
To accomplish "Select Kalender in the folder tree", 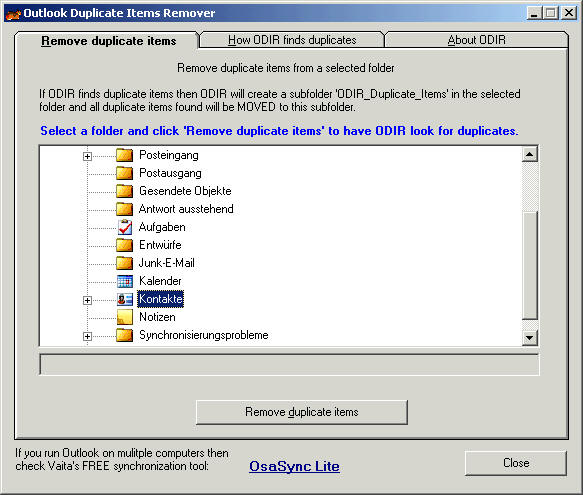I will click(x=160, y=281).
